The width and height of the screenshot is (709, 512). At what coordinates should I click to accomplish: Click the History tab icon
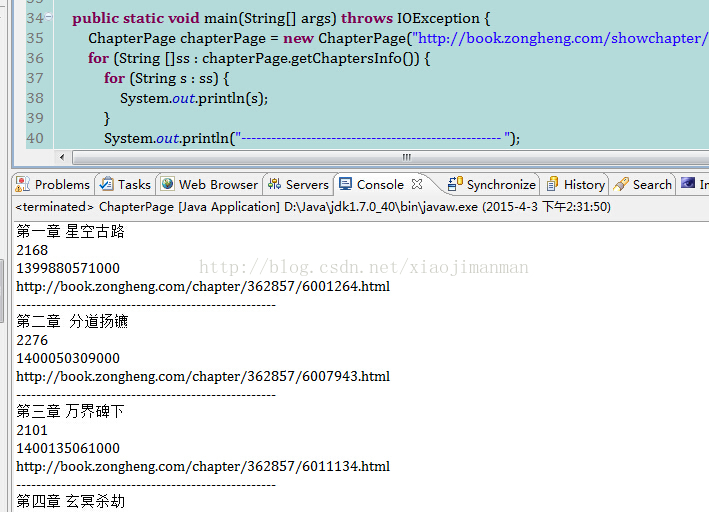553,184
